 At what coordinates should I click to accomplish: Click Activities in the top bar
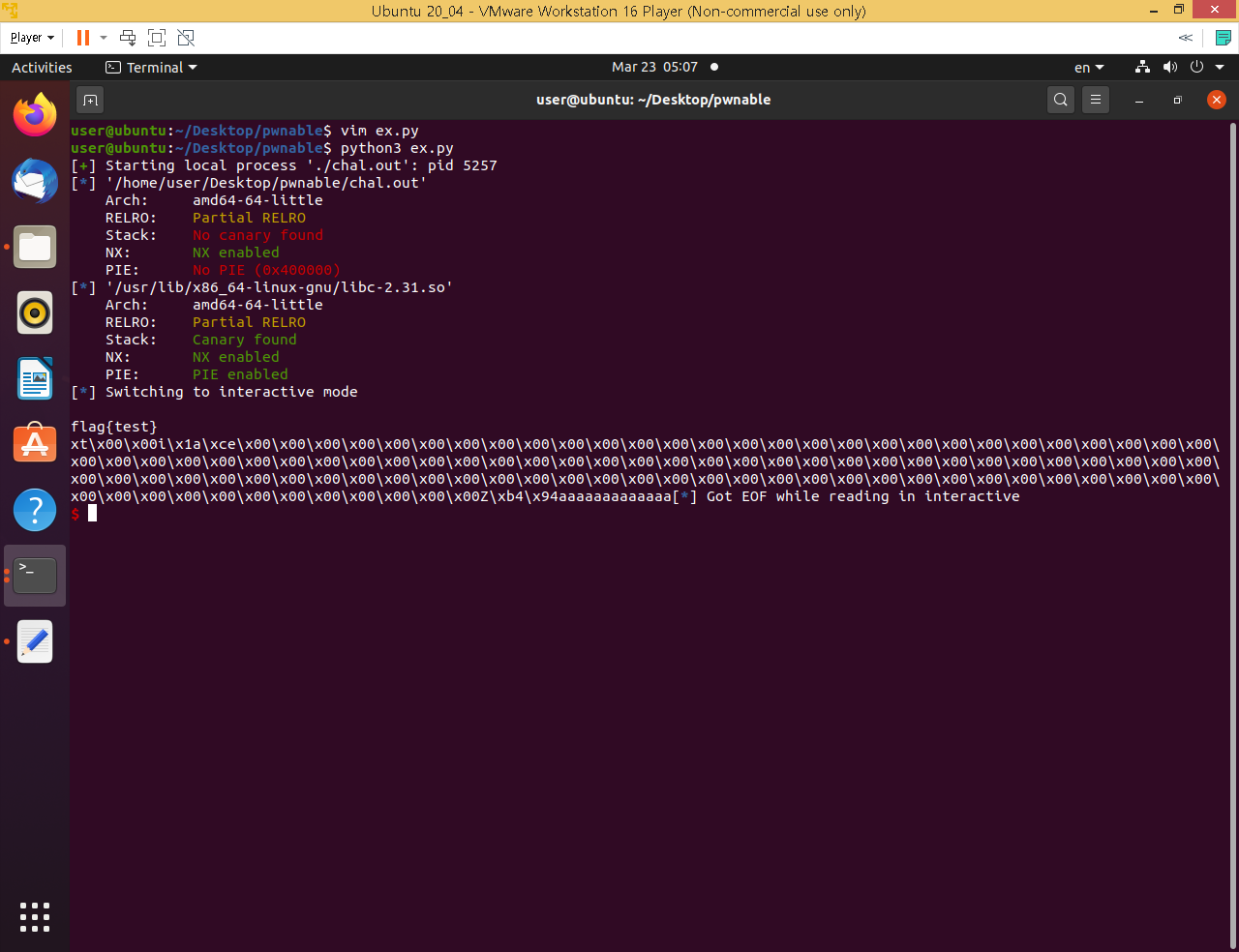[42, 68]
